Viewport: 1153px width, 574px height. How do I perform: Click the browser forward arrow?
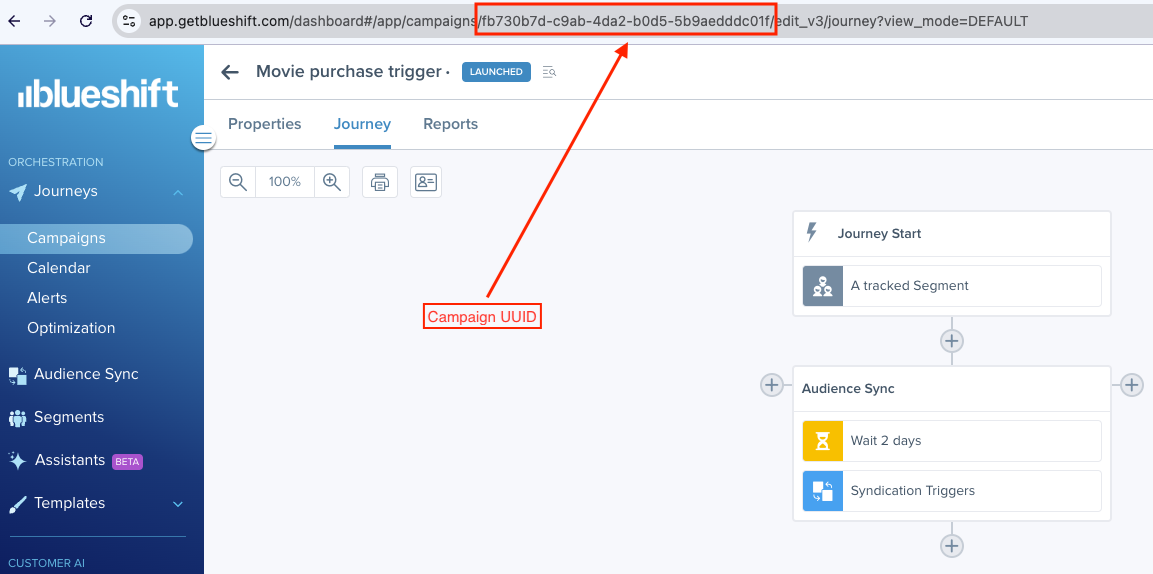click(x=50, y=21)
